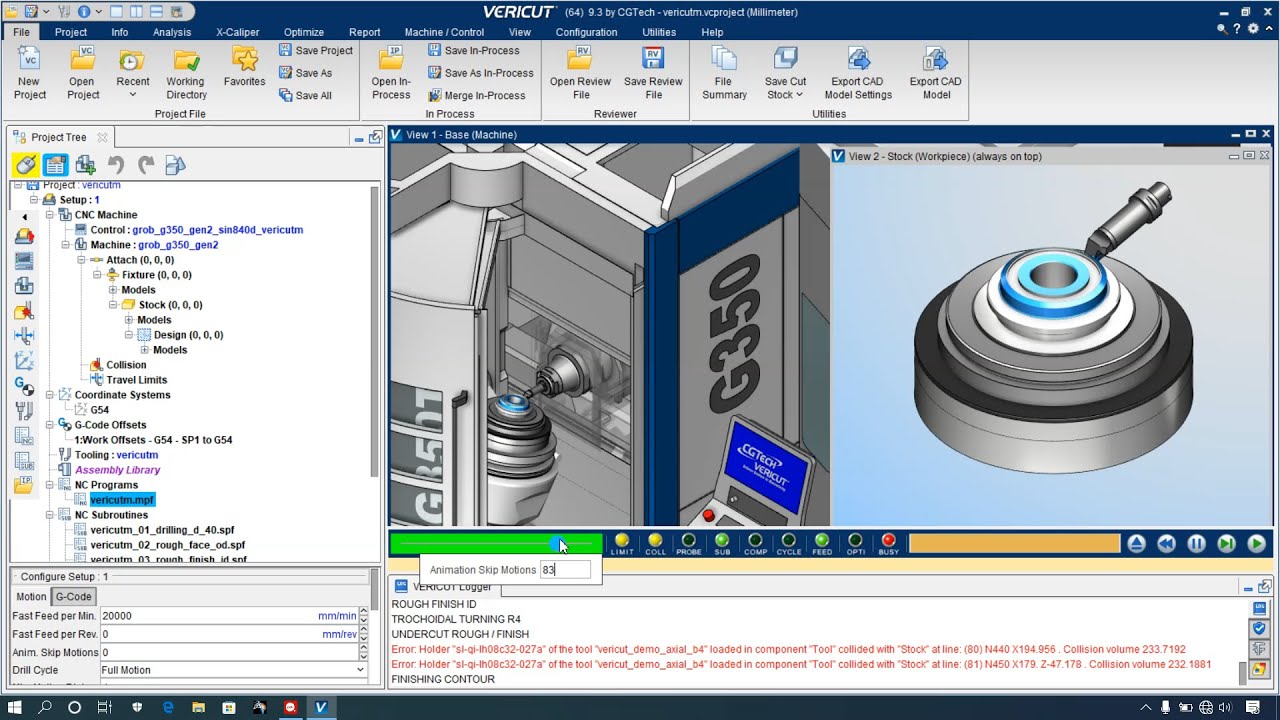Toggle the OPTI status light
Image resolution: width=1280 pixels, height=720 pixels.
point(856,544)
